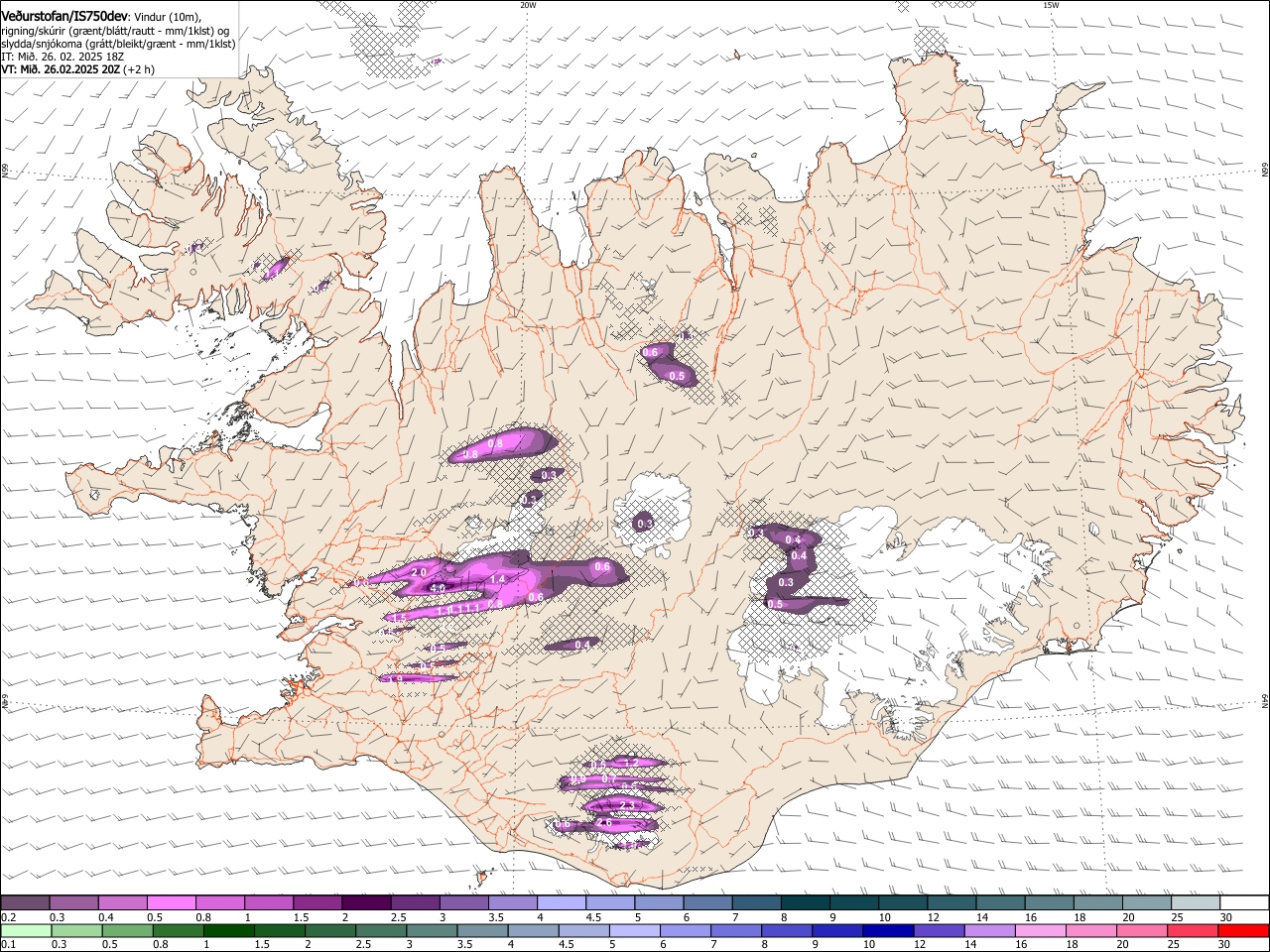
Task: Select top-row teal swatch between 8 and 9
Action: pyautogui.click(x=806, y=903)
